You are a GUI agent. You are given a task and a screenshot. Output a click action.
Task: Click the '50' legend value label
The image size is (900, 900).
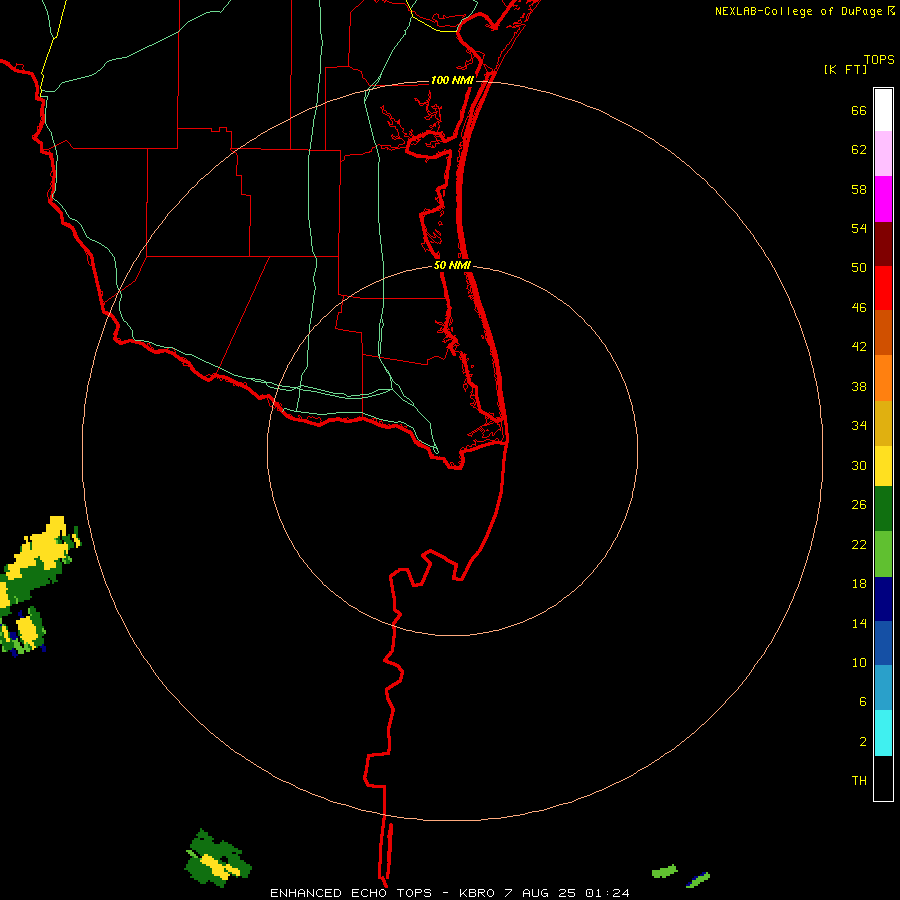pyautogui.click(x=859, y=267)
